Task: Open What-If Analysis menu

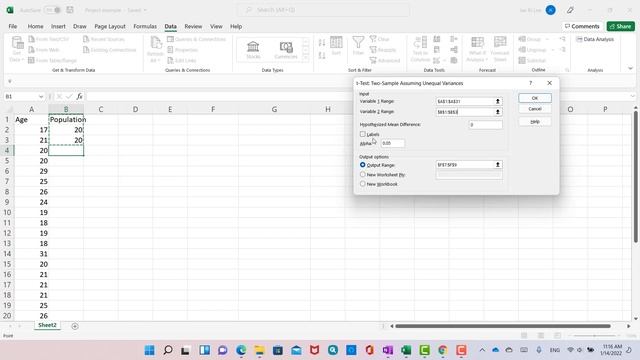Action: click(477, 49)
